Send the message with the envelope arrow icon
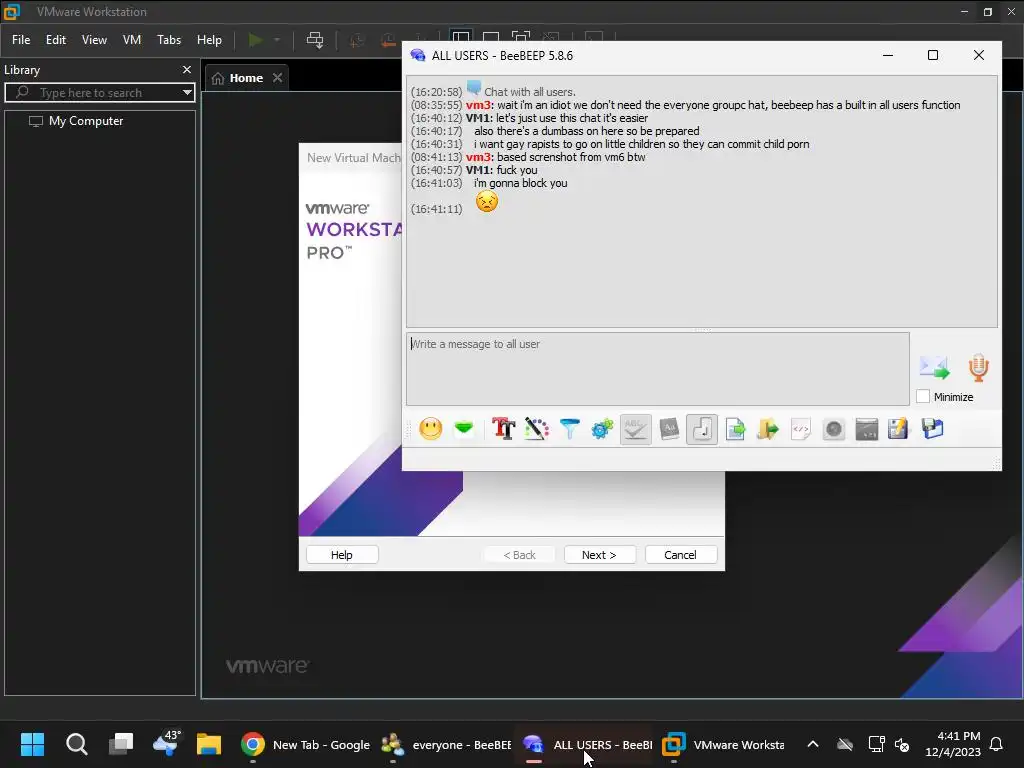 [x=935, y=368]
